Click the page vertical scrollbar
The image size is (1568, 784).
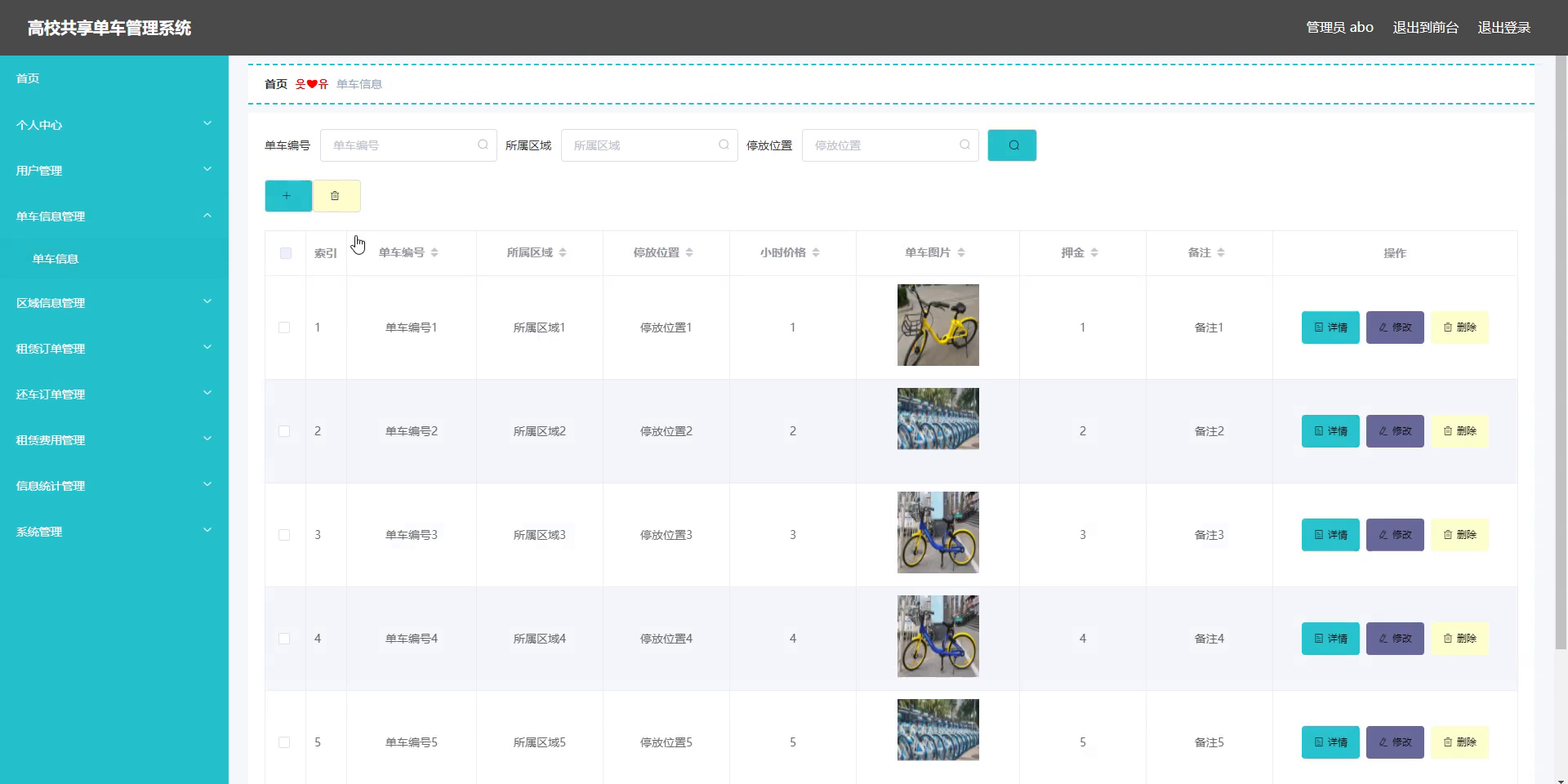pyautogui.click(x=1561, y=351)
